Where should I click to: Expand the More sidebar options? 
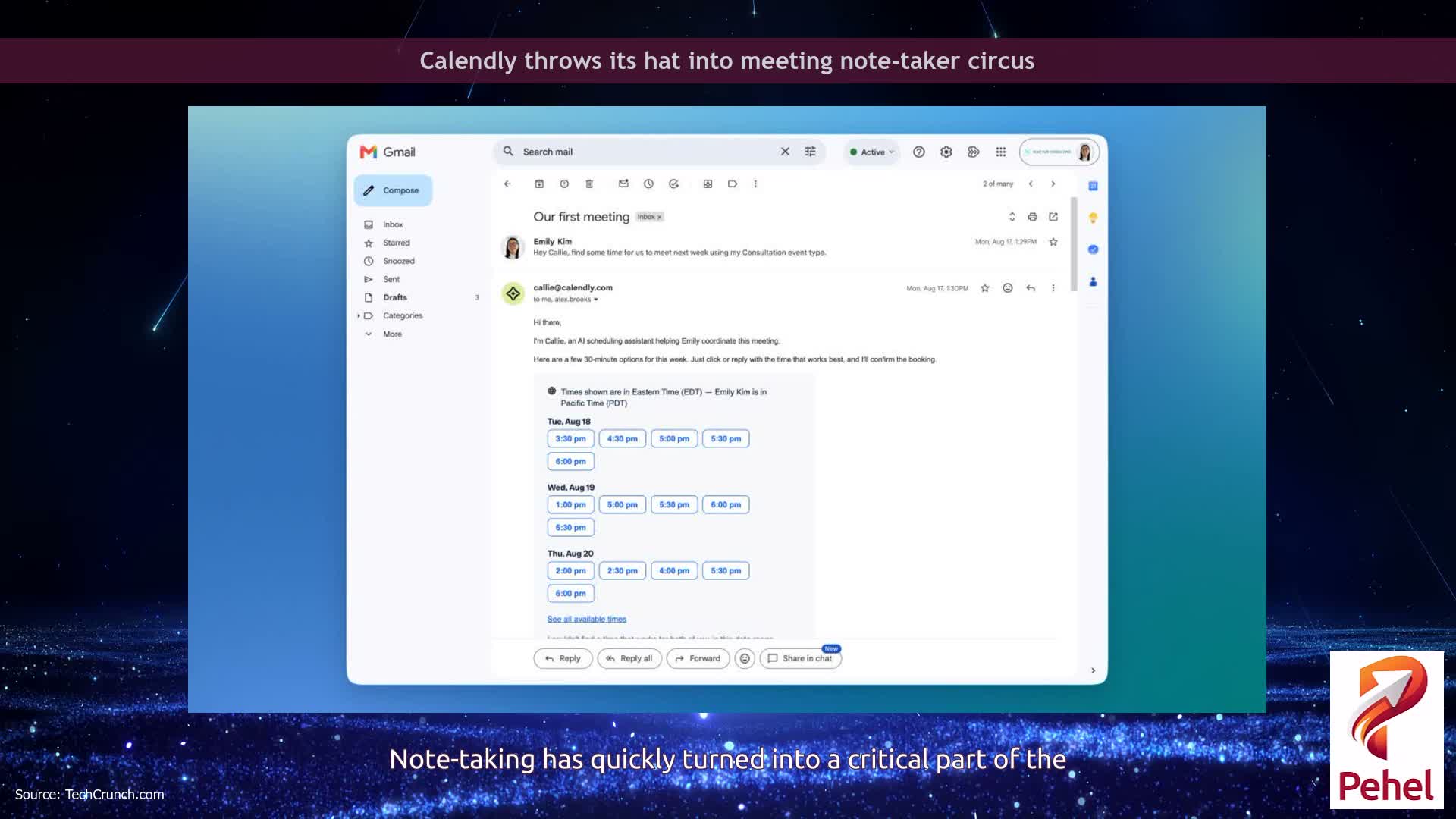click(x=392, y=334)
